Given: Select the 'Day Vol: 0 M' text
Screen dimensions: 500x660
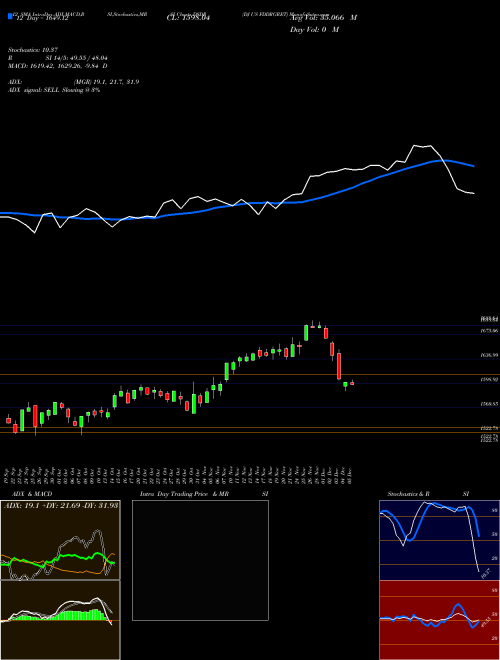Looking at the screenshot, I should (314, 29).
